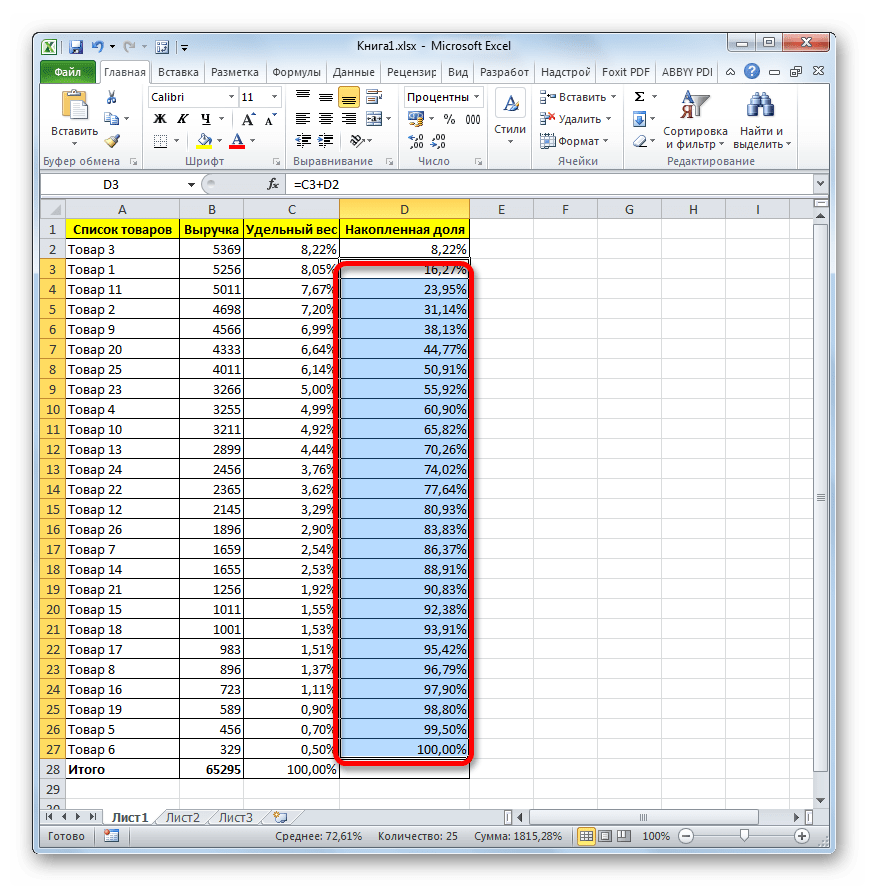Open the Calibri font name dropdown
The height and width of the screenshot is (887, 869).
pos(230,97)
